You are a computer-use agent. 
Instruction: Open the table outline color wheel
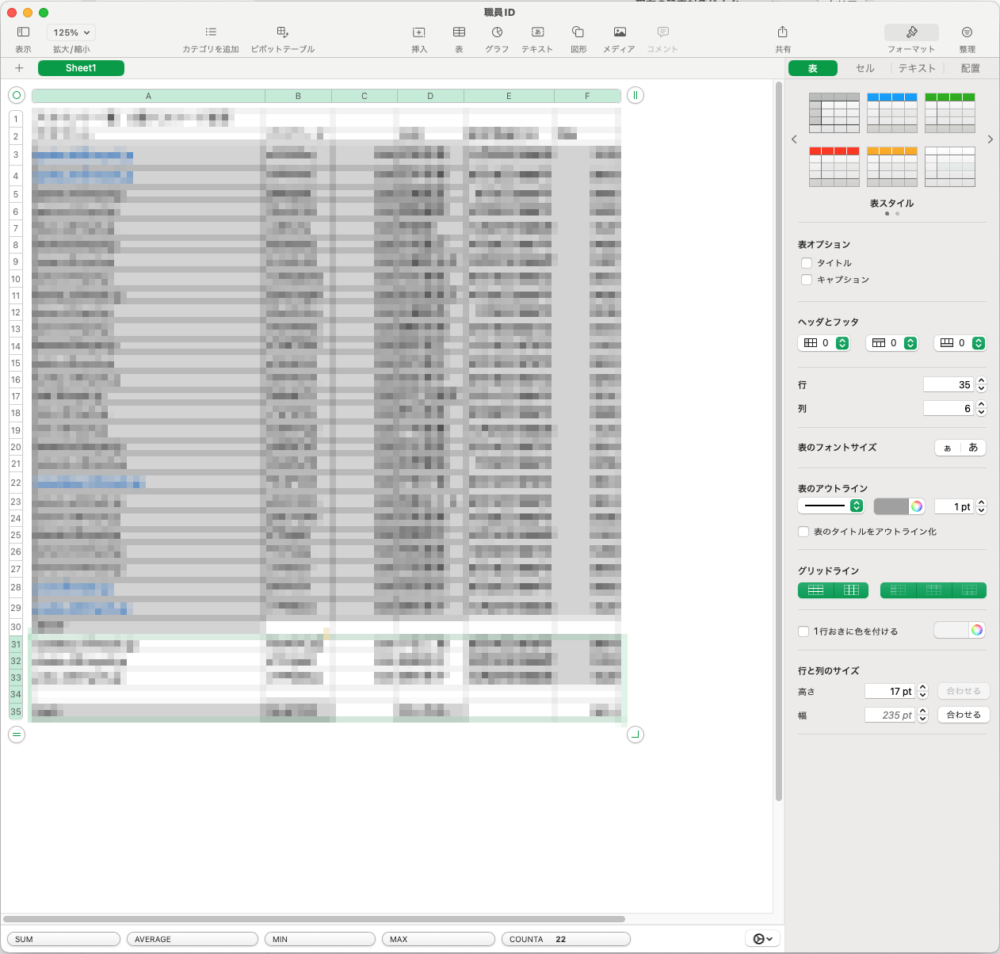916,506
